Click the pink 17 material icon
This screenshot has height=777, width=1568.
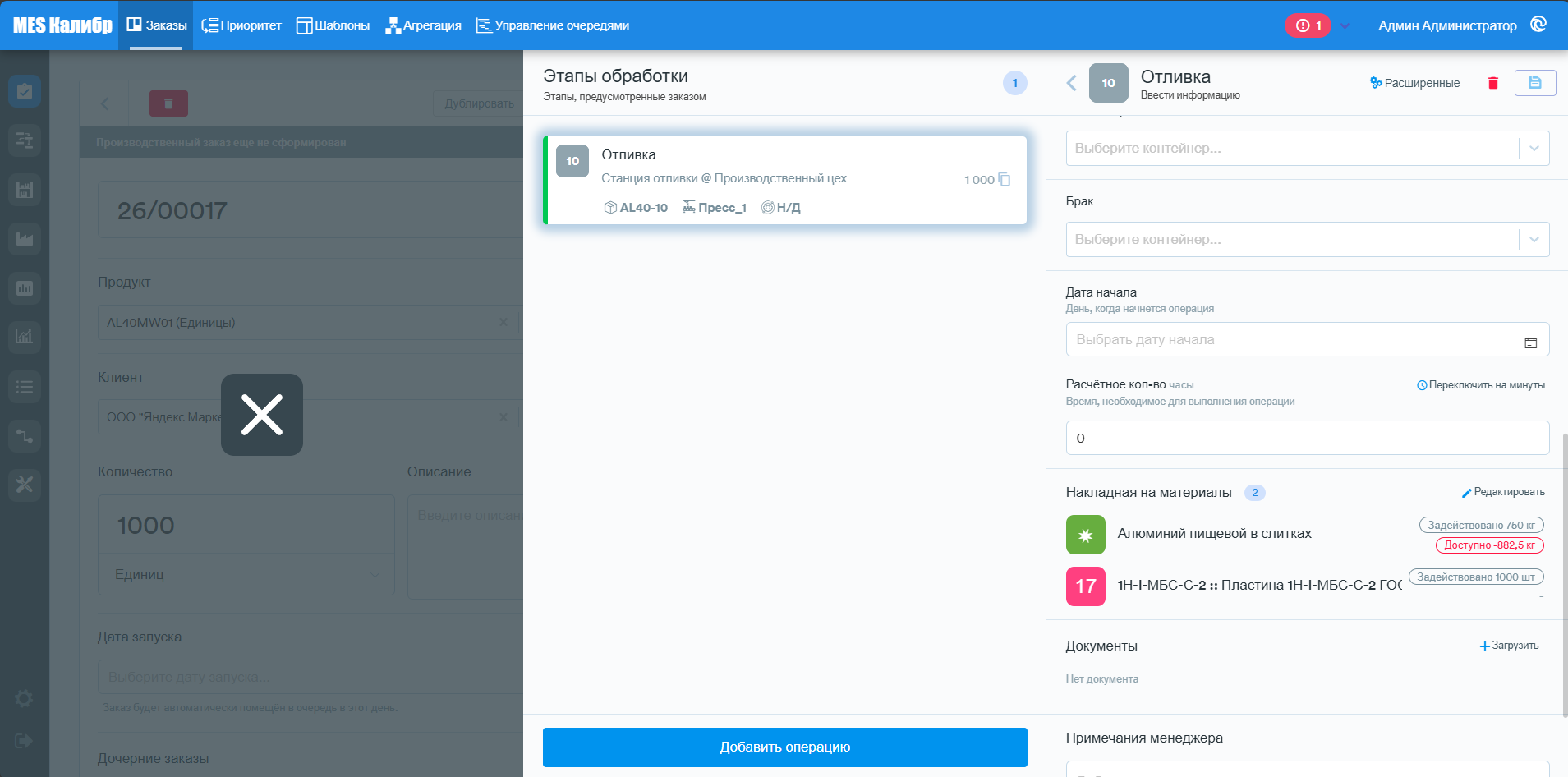point(1086,586)
